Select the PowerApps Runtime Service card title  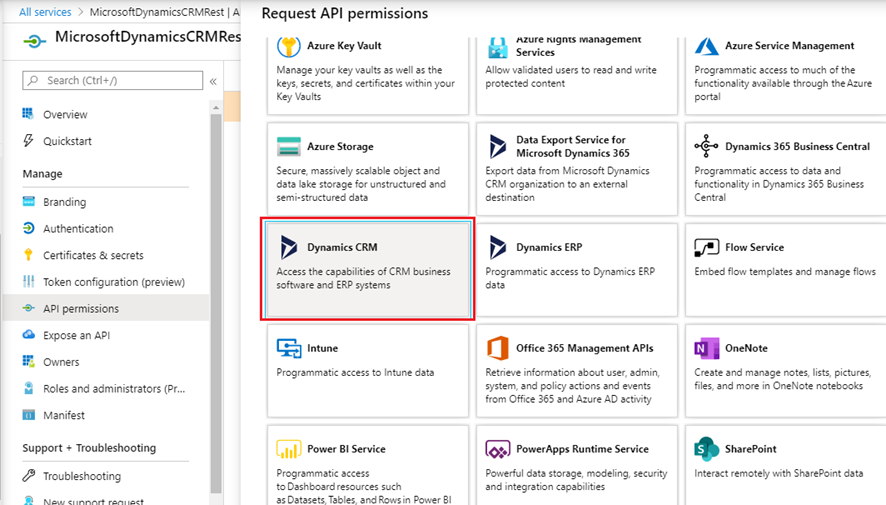pyautogui.click(x=582, y=449)
